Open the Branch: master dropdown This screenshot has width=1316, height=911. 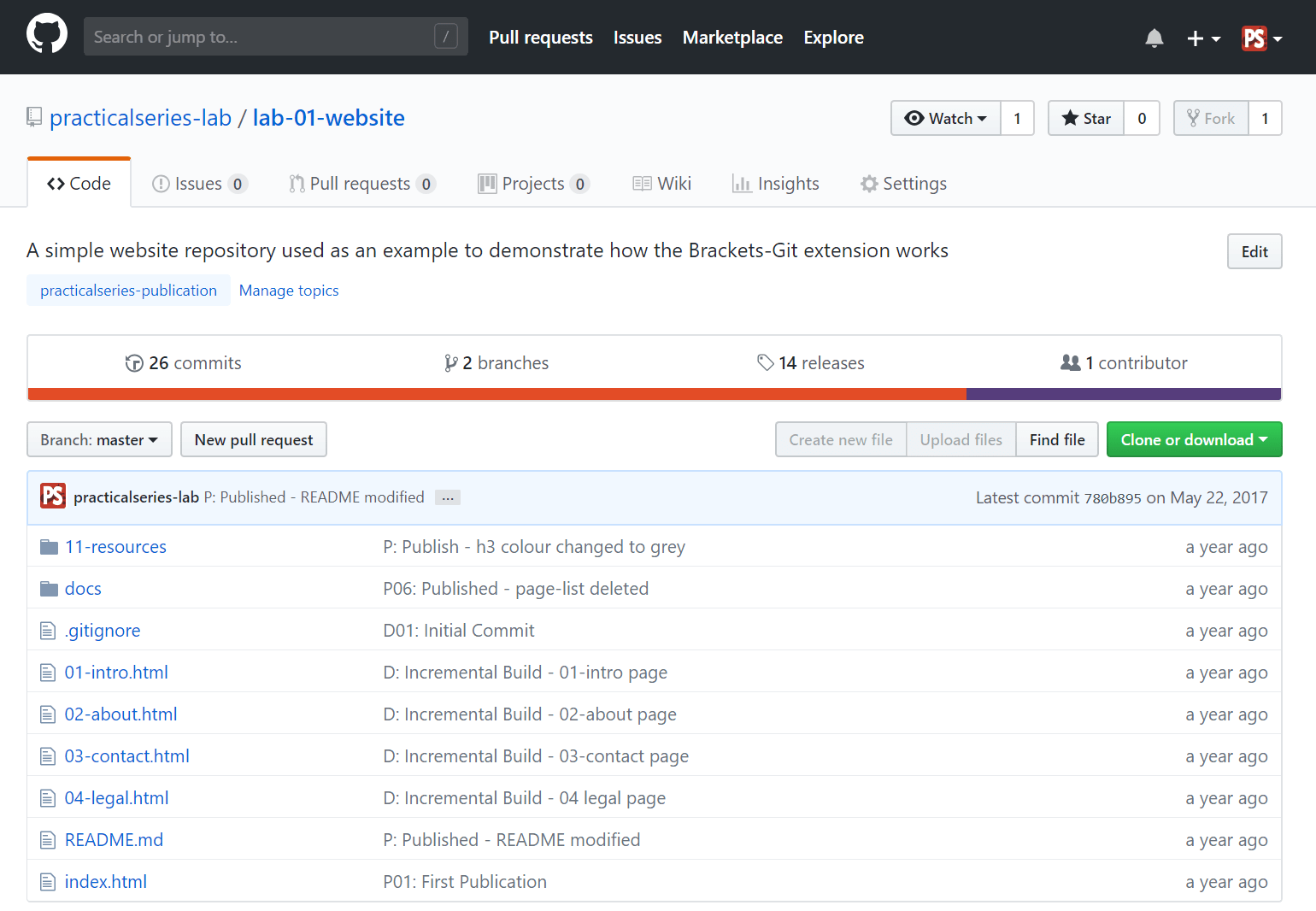99,439
